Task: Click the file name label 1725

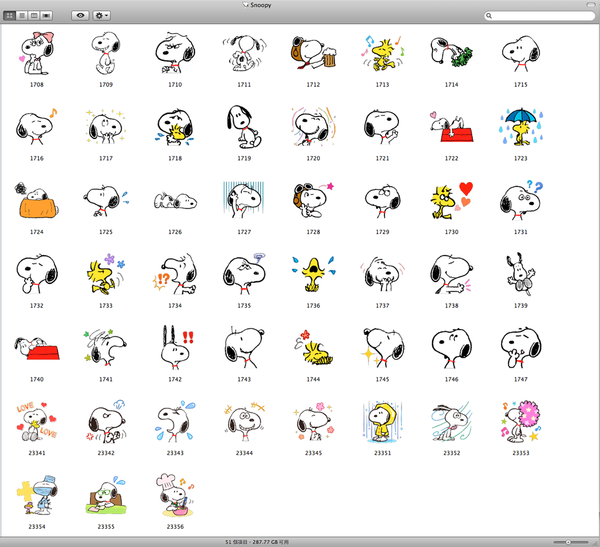Action: tap(106, 232)
